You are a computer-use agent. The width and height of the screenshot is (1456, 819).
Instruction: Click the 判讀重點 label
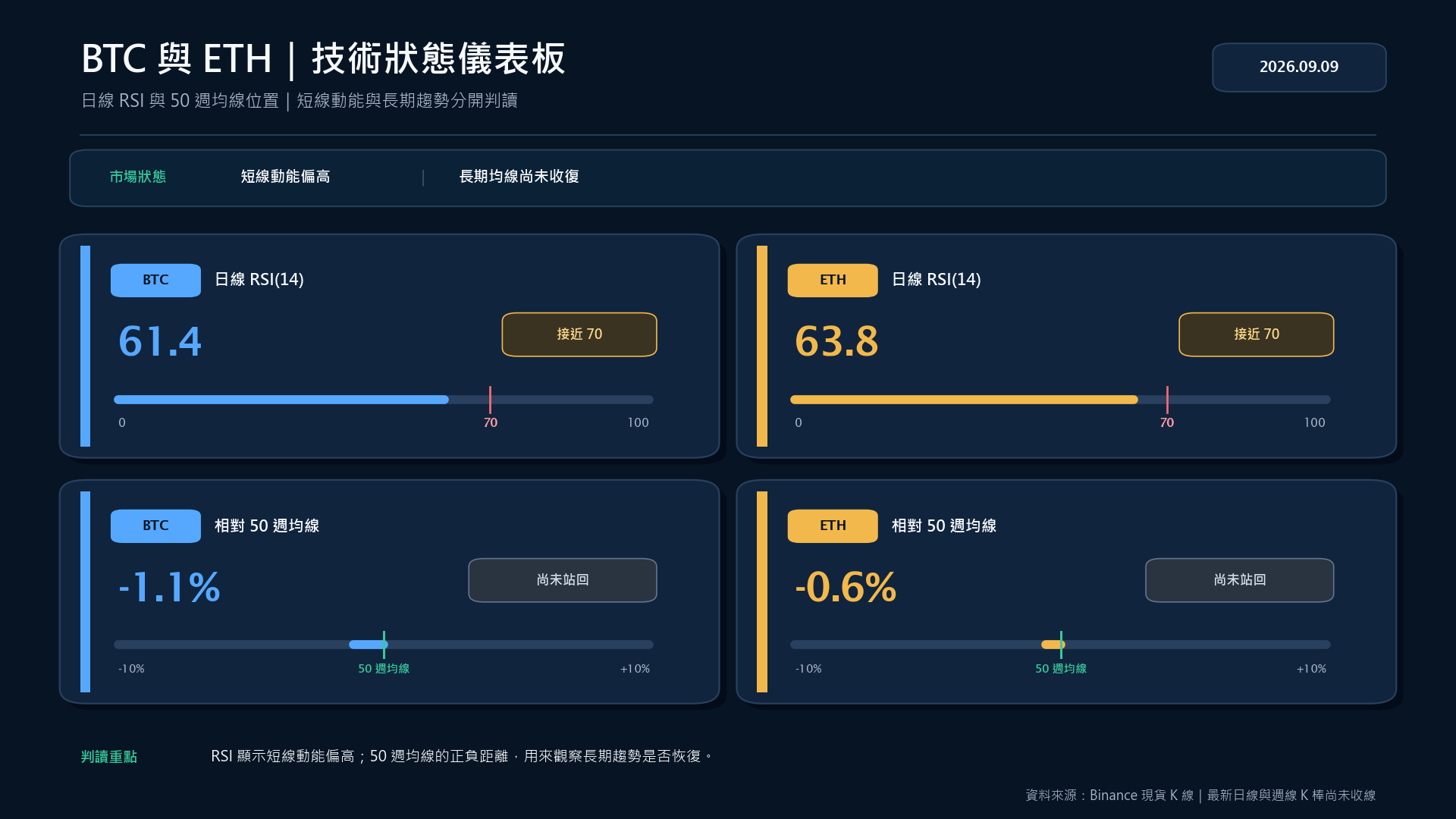(109, 757)
